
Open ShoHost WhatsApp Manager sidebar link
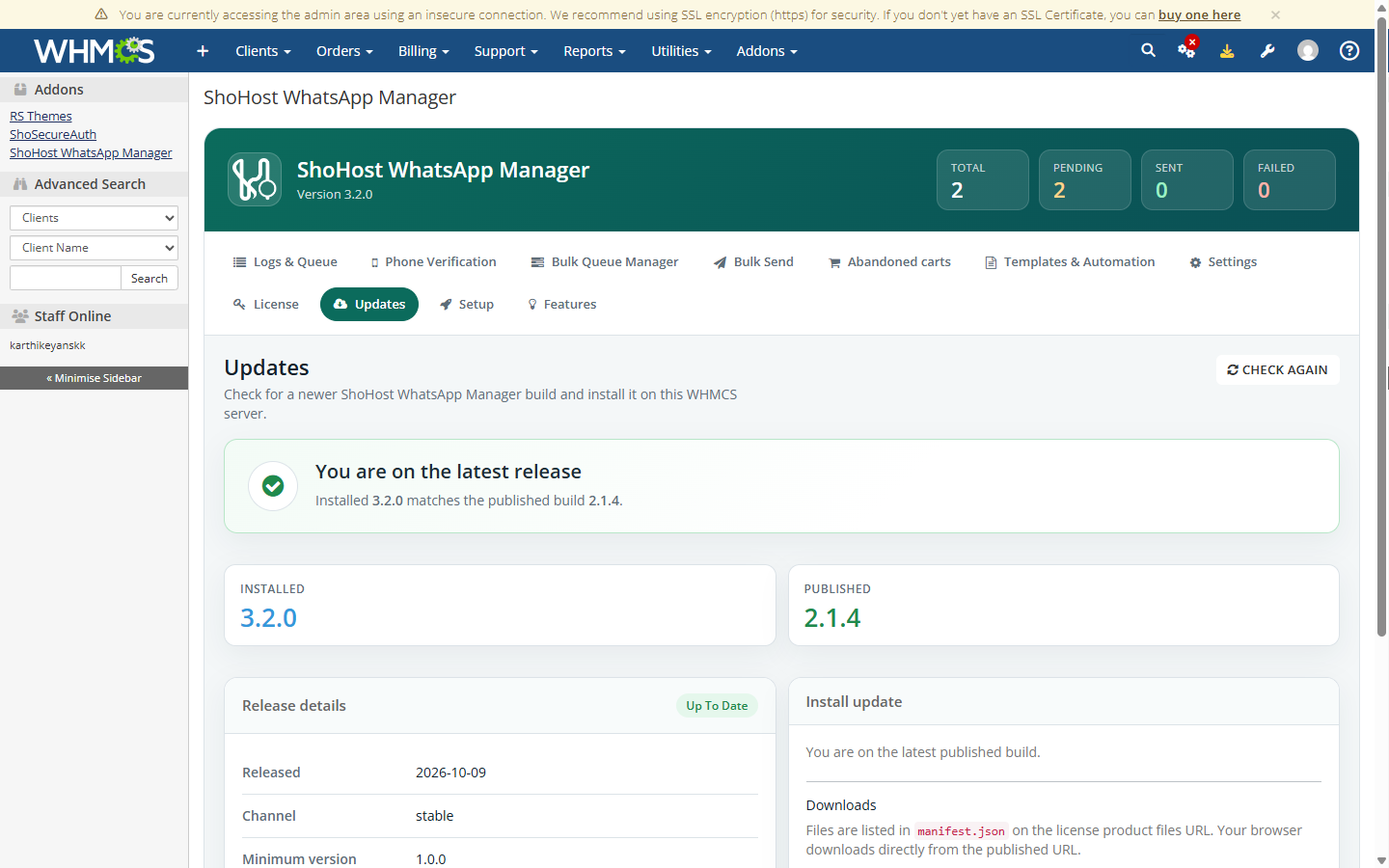[91, 153]
